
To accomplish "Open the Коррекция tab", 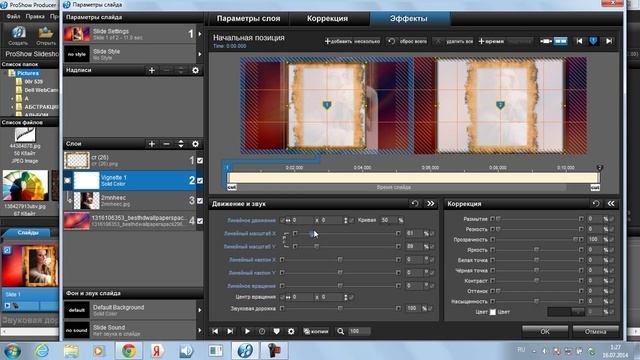I will 327,18.
